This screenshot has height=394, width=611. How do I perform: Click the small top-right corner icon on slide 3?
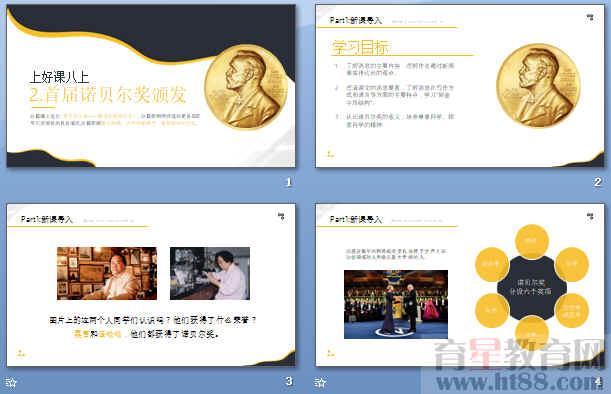pyautogui.click(x=281, y=216)
